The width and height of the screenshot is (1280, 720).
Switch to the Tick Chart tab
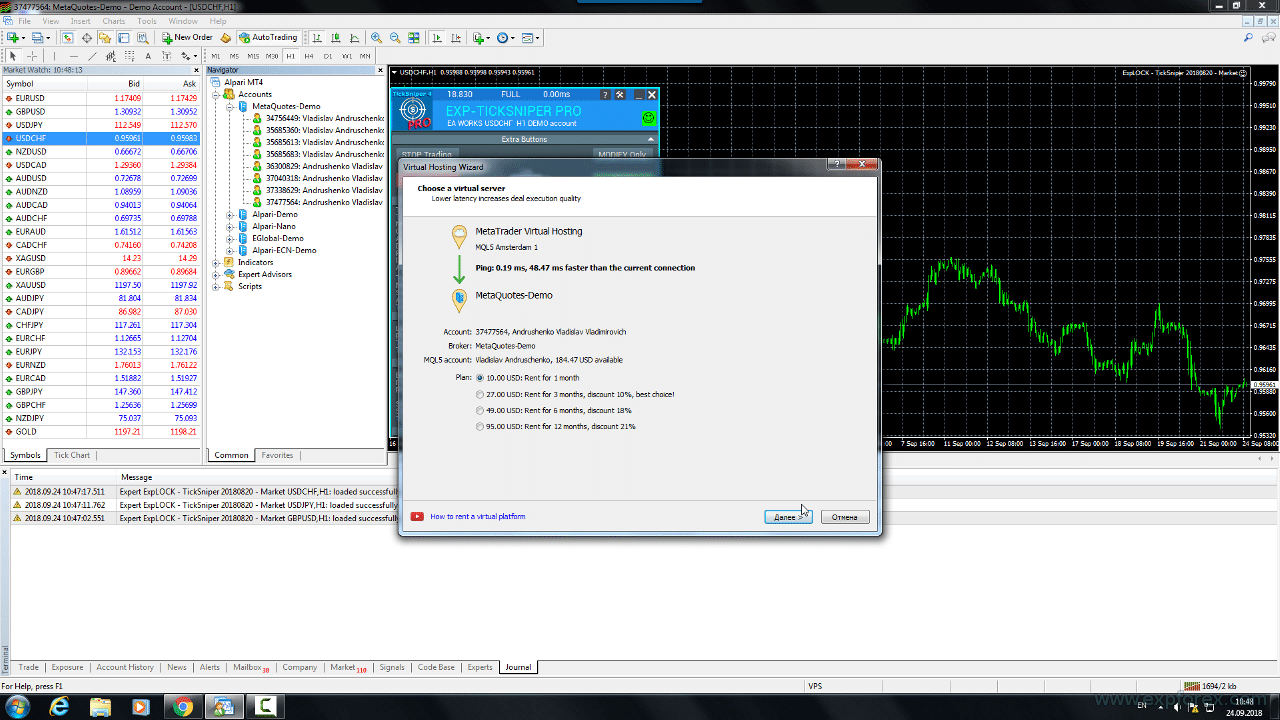click(72, 455)
